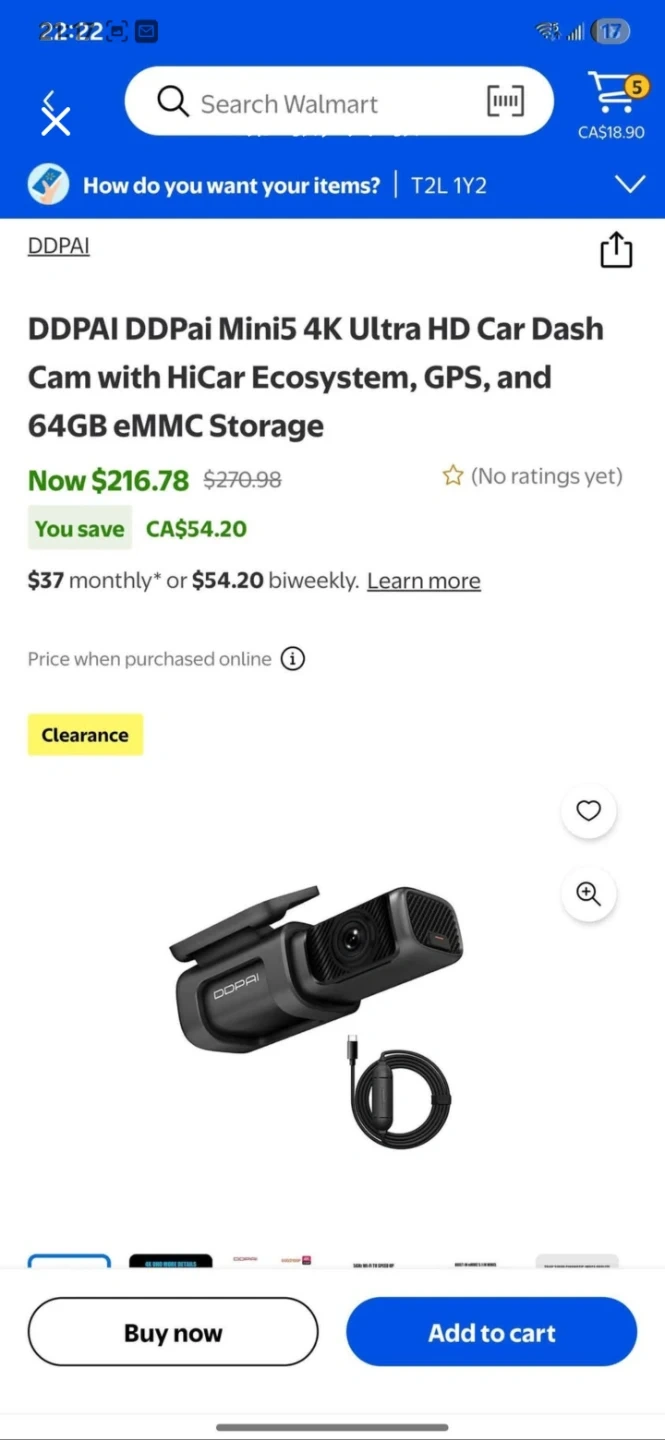Open the Learn more financing link
This screenshot has height=1440, width=665.
pyautogui.click(x=423, y=581)
